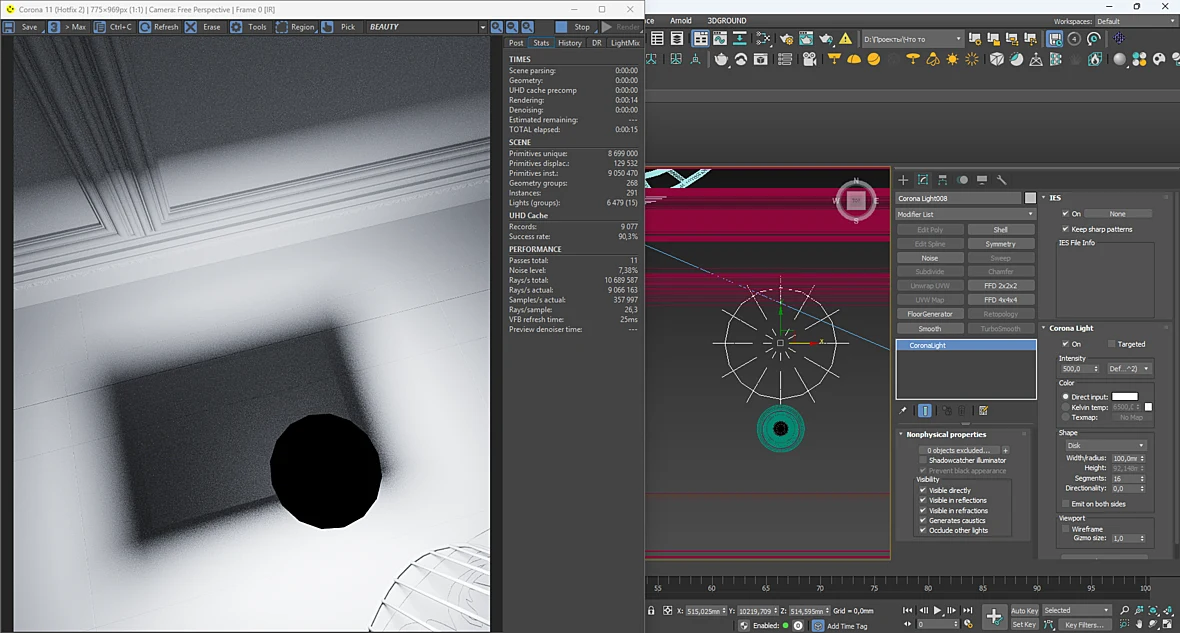Select CoronaLight in the modifier stack
1180x633 pixels.
point(966,345)
